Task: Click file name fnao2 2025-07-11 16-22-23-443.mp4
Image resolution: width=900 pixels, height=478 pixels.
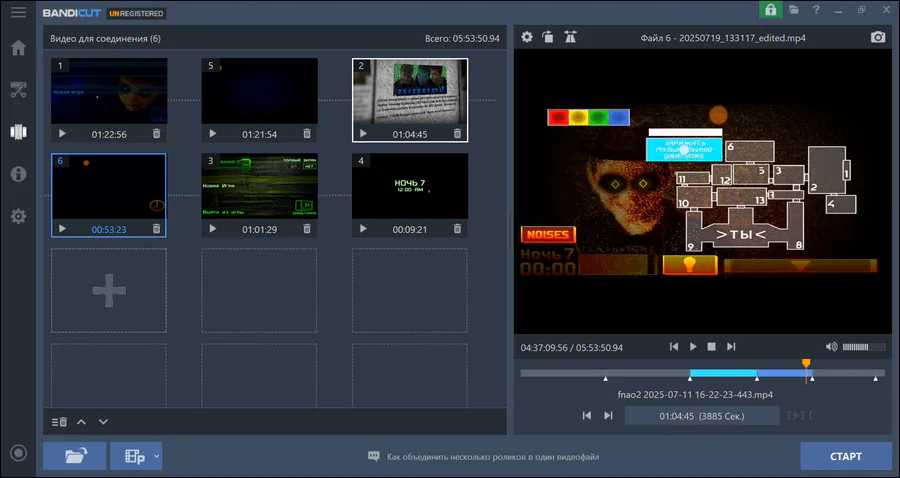Action: [695, 395]
